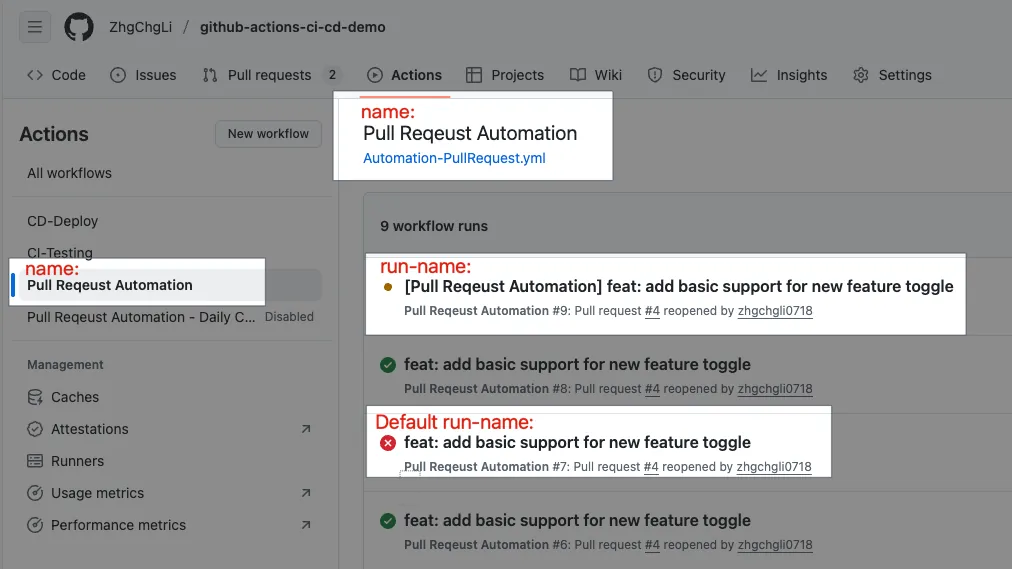Screen dimensions: 1012x569
Task: Open the hamburger navigation menu
Action: point(35,27)
